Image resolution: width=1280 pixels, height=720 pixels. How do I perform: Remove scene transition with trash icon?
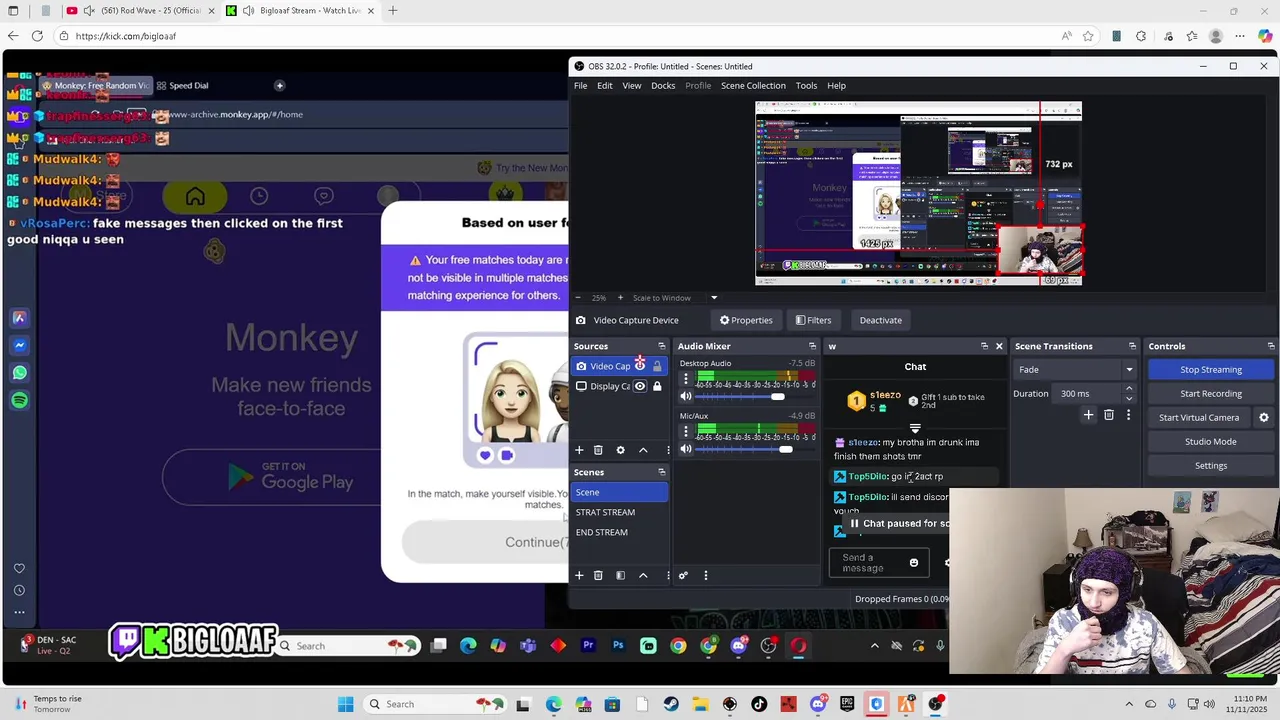(1109, 415)
